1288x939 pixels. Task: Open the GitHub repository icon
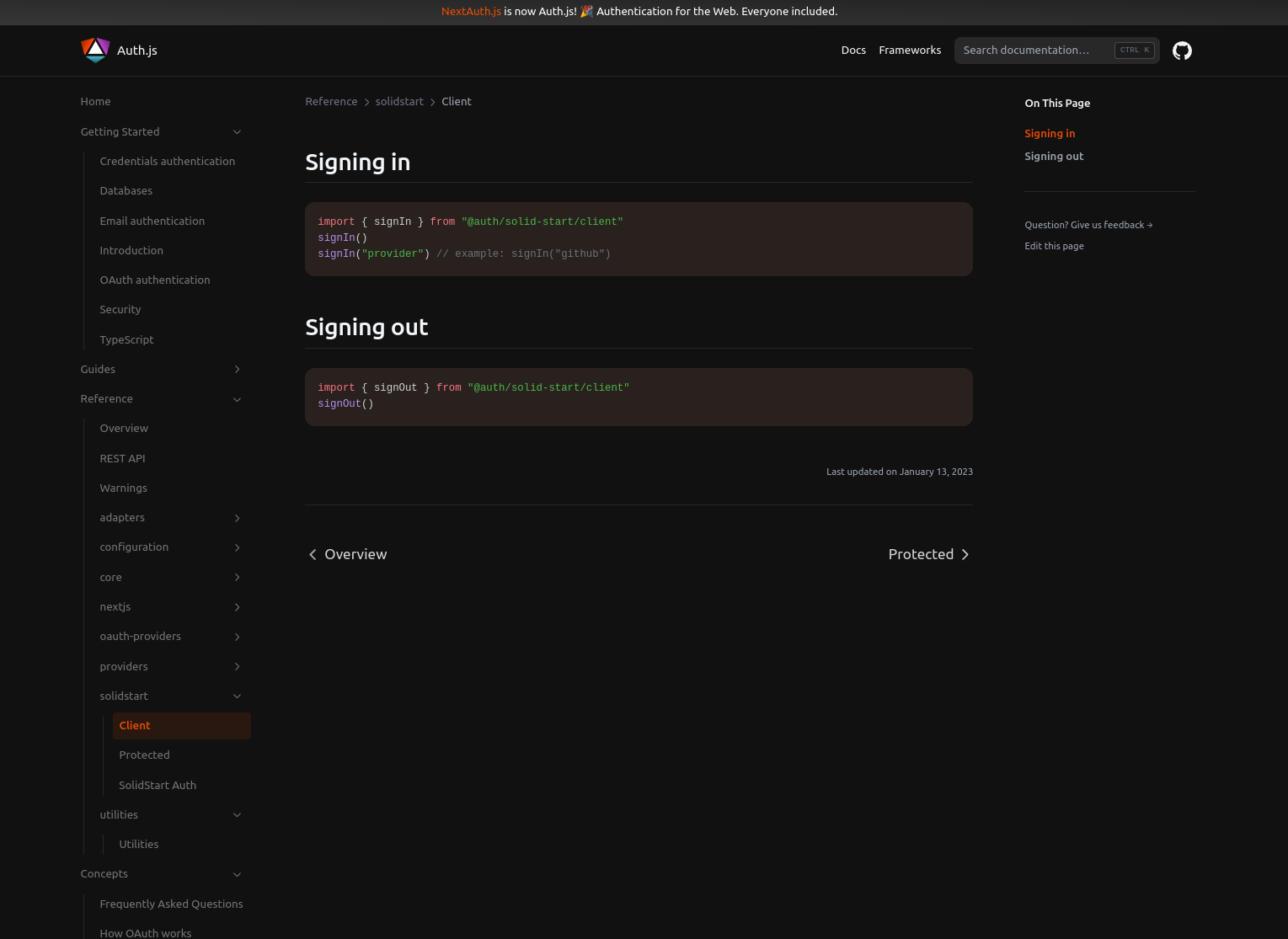pos(1182,51)
